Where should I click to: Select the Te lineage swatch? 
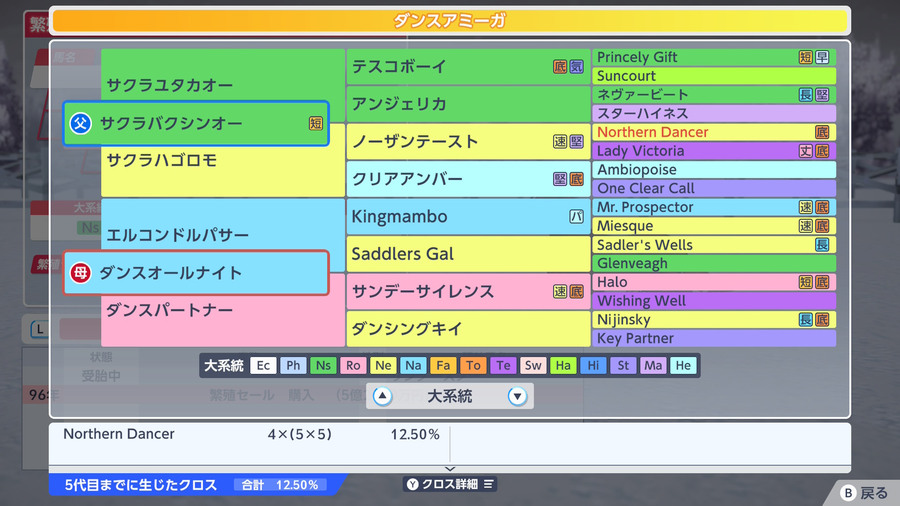pos(503,365)
